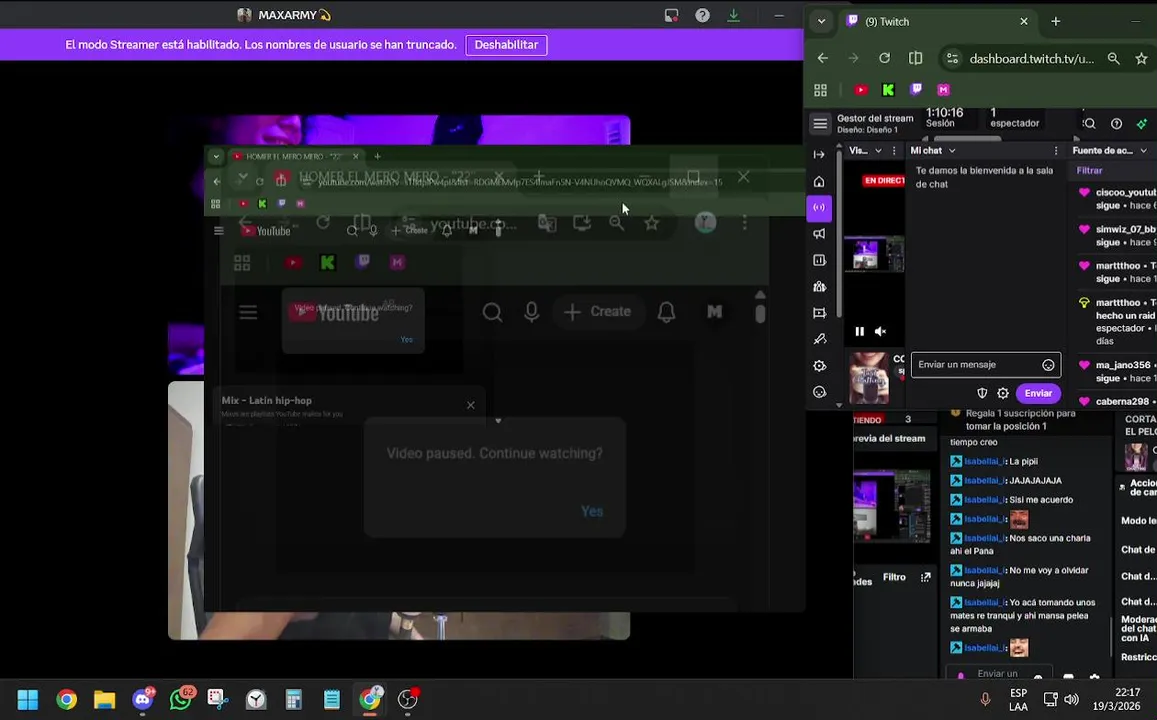Open OBS Studio from the taskbar

pos(408,699)
